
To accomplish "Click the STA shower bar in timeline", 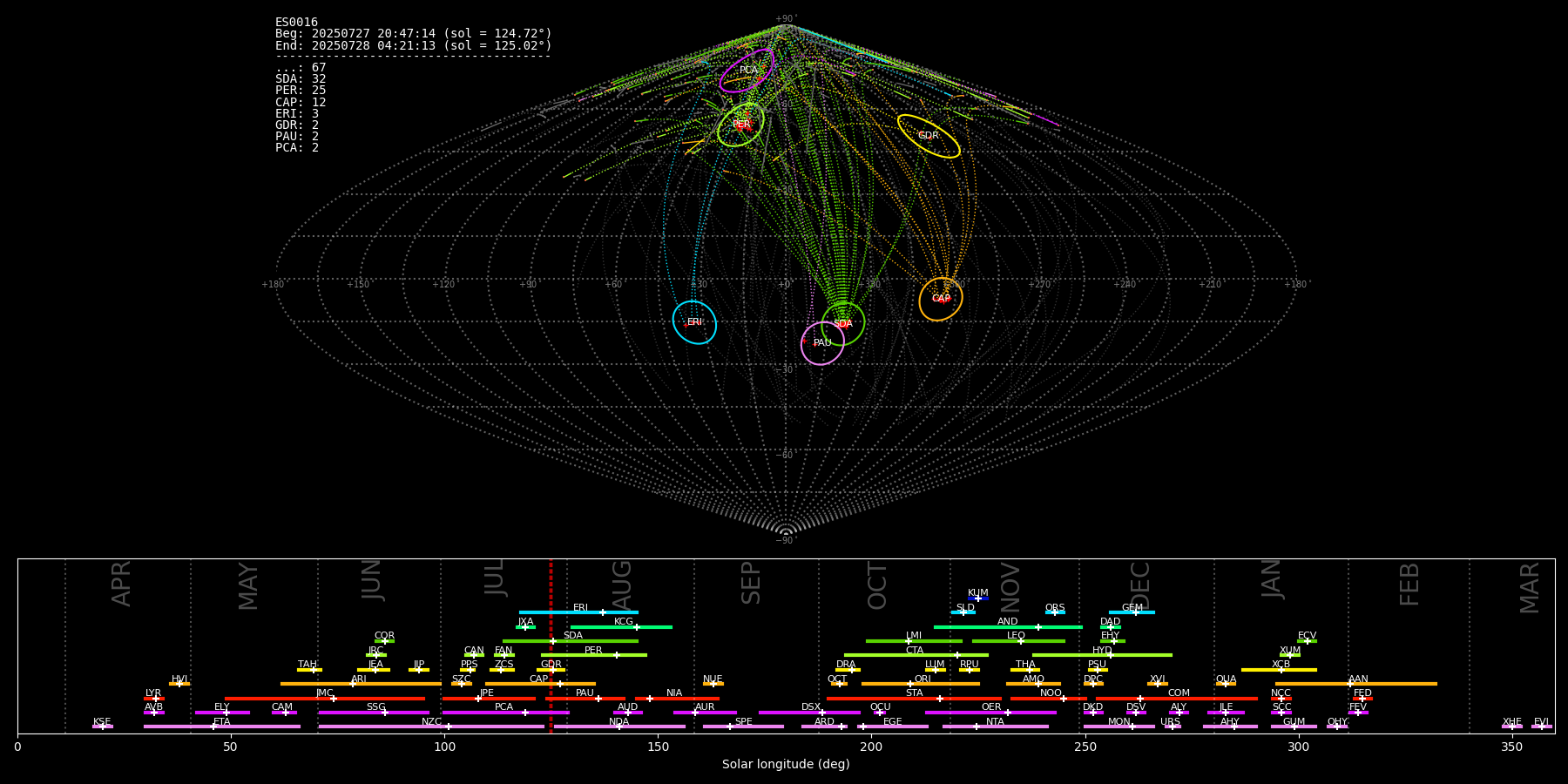I will 914,698.
